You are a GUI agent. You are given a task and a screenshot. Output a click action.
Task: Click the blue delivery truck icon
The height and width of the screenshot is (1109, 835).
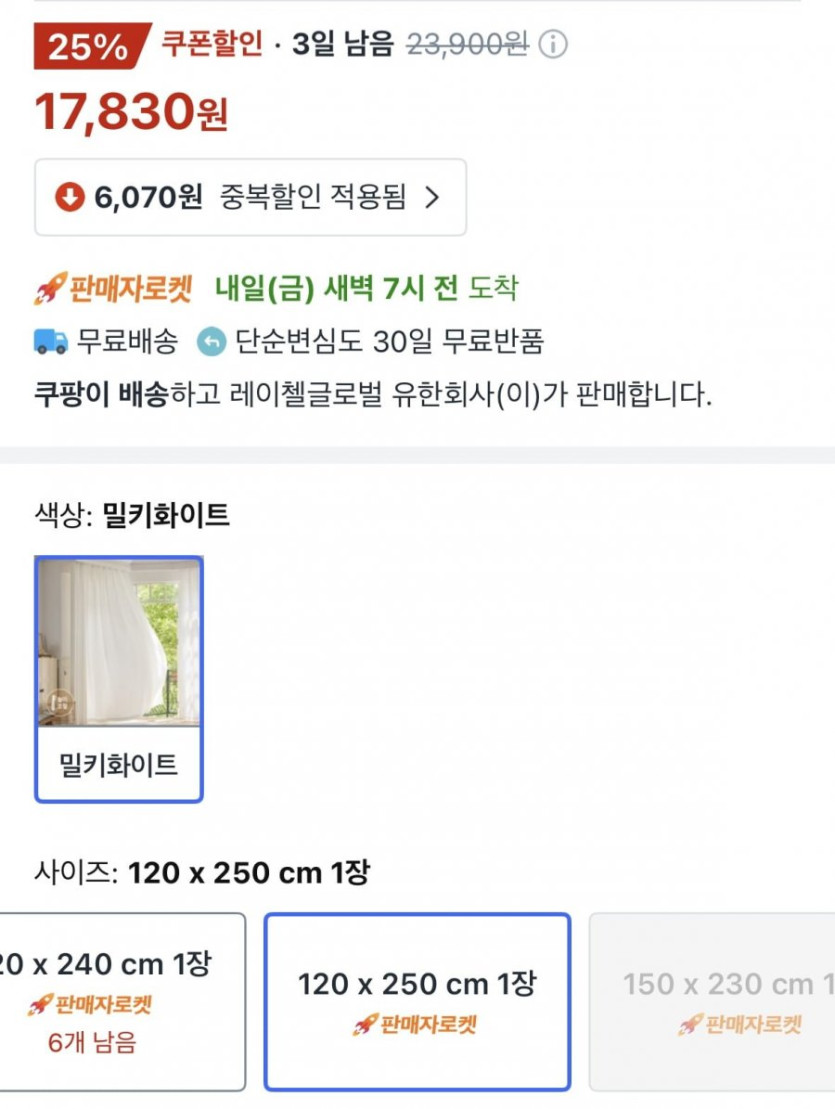coord(51,342)
